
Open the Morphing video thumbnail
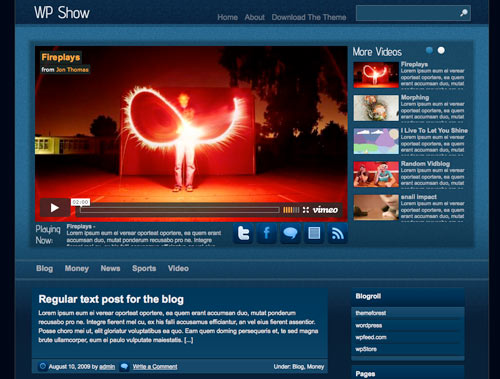tap(376, 108)
